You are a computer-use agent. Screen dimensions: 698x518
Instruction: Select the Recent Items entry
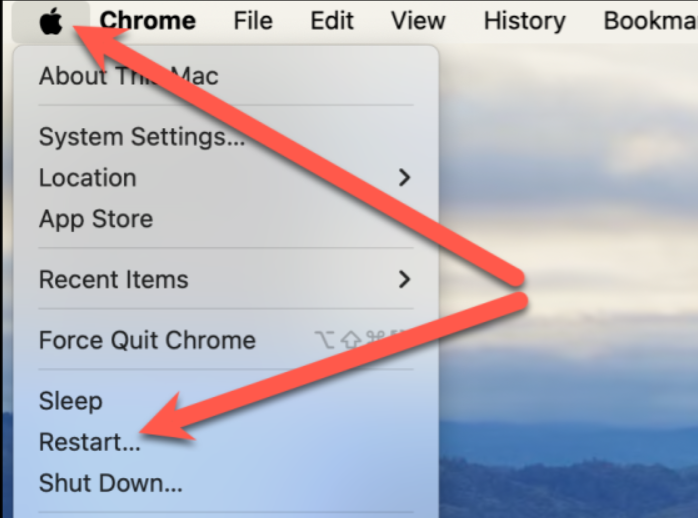point(113,280)
